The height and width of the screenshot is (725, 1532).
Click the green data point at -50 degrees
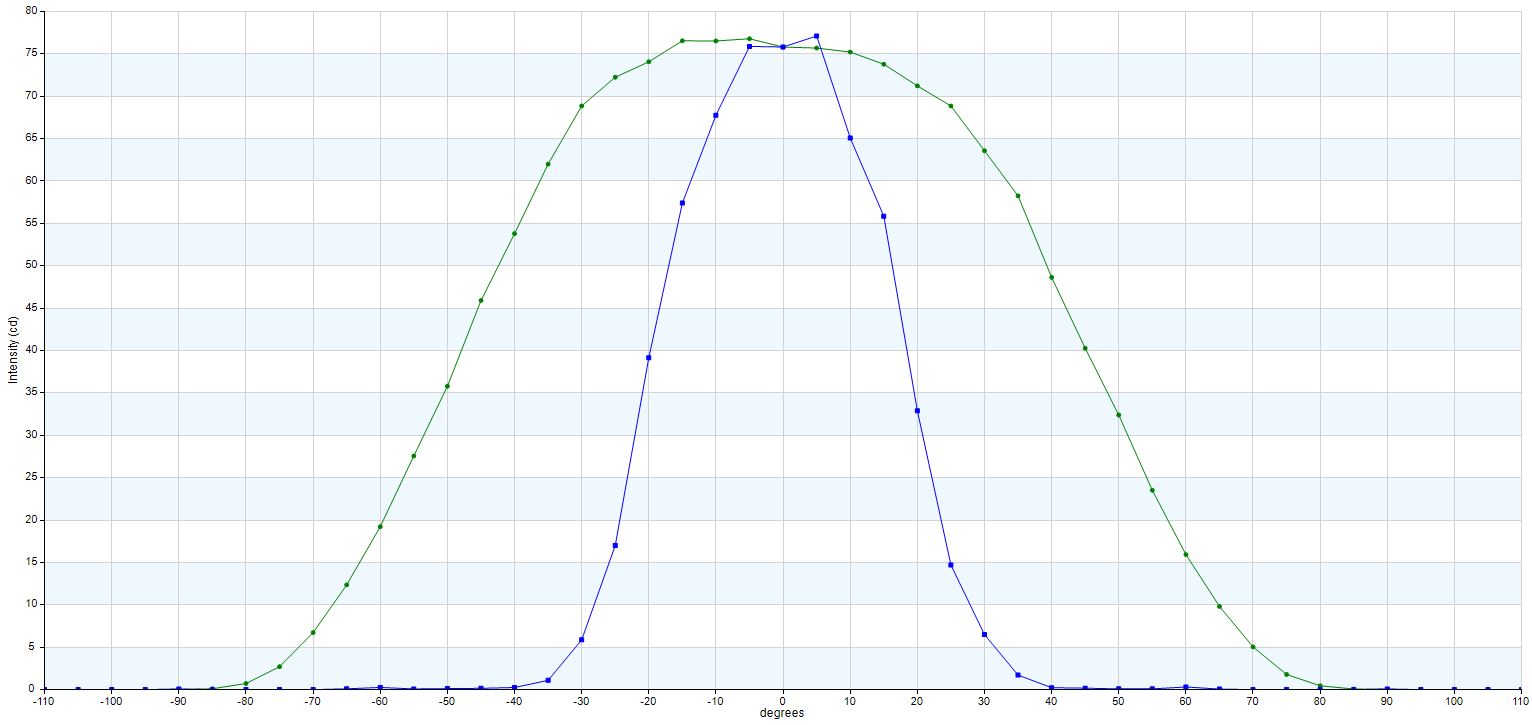pyautogui.click(x=447, y=386)
